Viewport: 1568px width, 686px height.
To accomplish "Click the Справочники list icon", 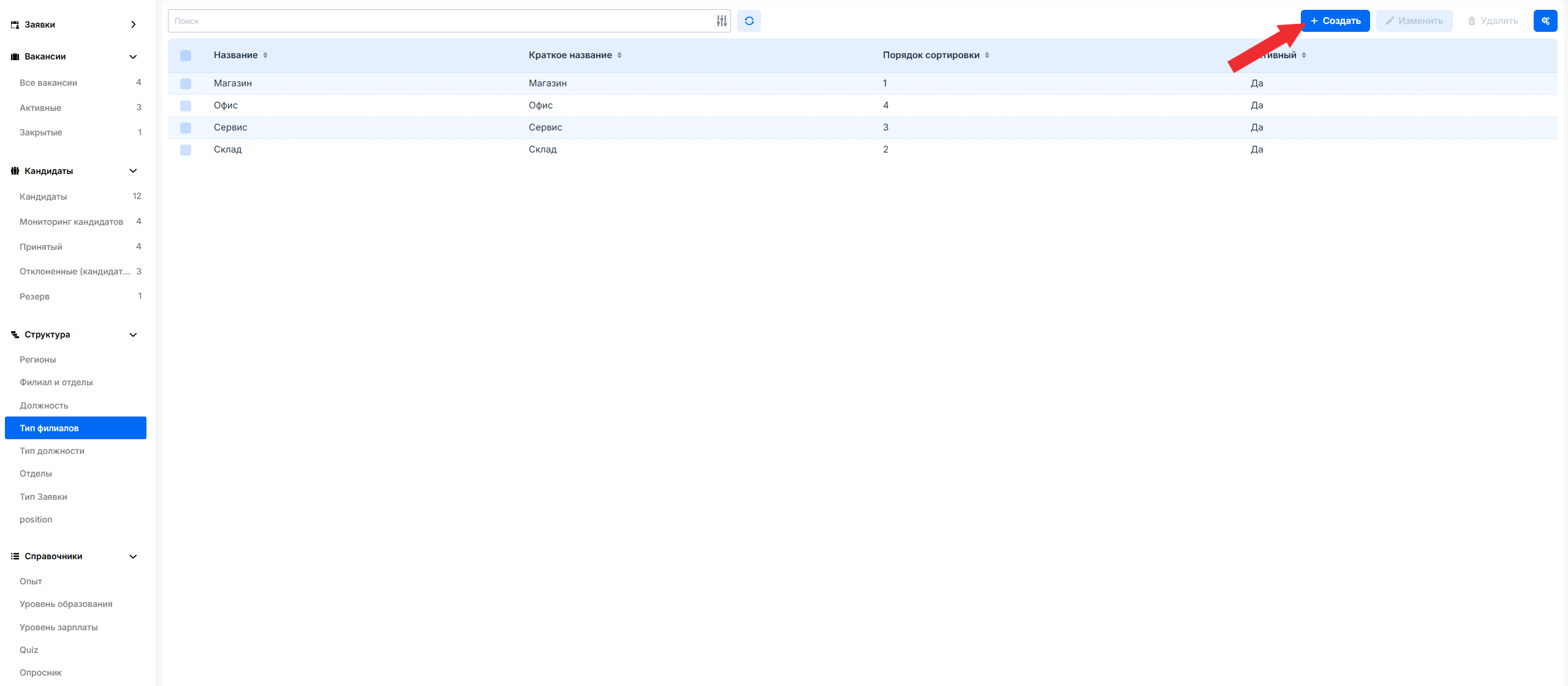I will (x=15, y=556).
